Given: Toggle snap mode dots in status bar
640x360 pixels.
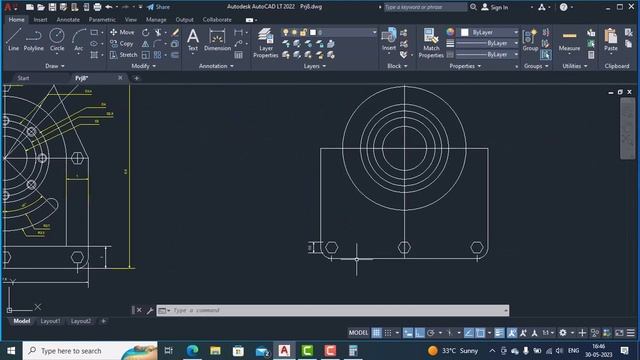Looking at the screenshot, I should coord(388,333).
